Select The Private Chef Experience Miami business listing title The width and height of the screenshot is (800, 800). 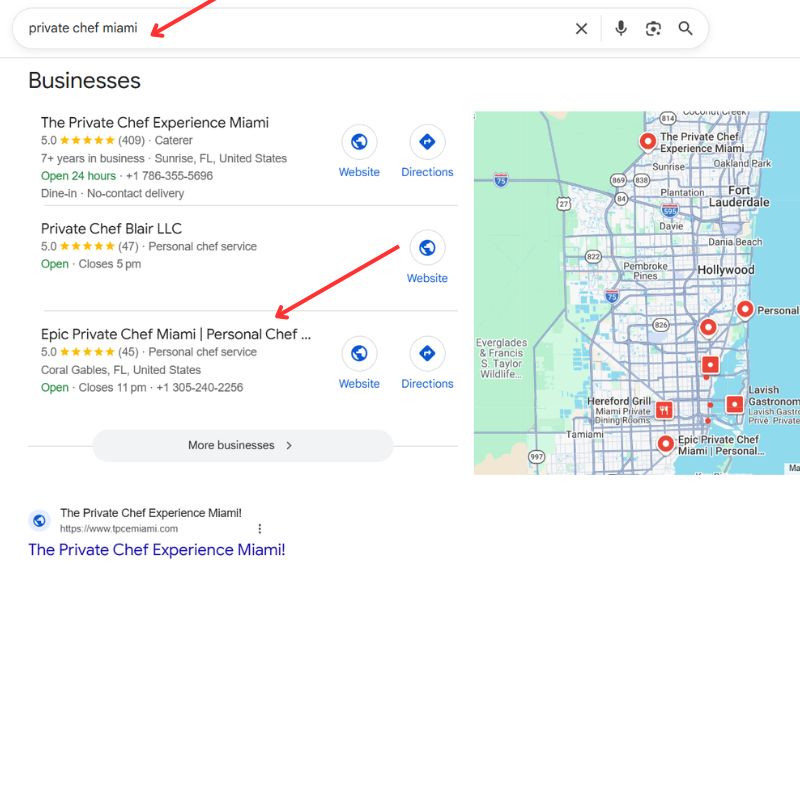click(x=155, y=123)
